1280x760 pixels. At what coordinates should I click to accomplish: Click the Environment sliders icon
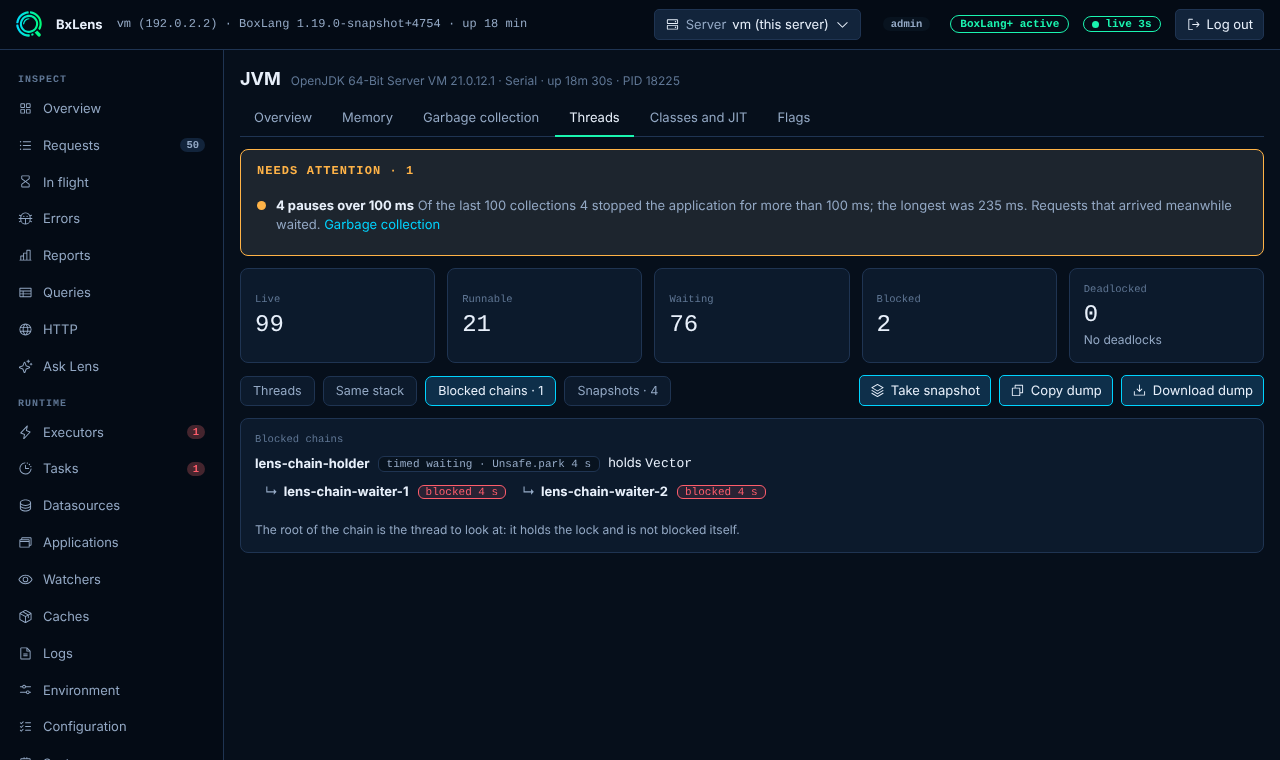click(x=26, y=690)
